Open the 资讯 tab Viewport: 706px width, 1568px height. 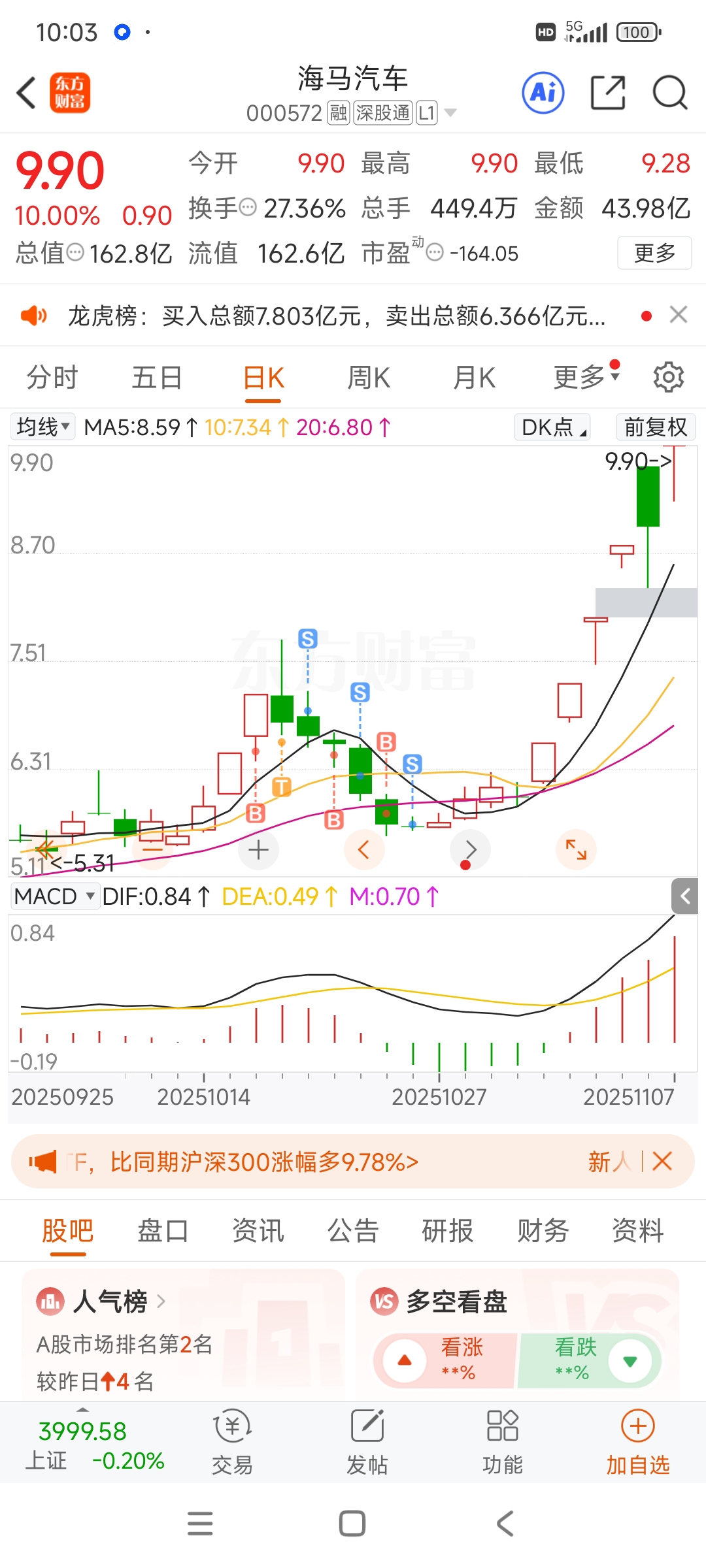(x=258, y=1231)
